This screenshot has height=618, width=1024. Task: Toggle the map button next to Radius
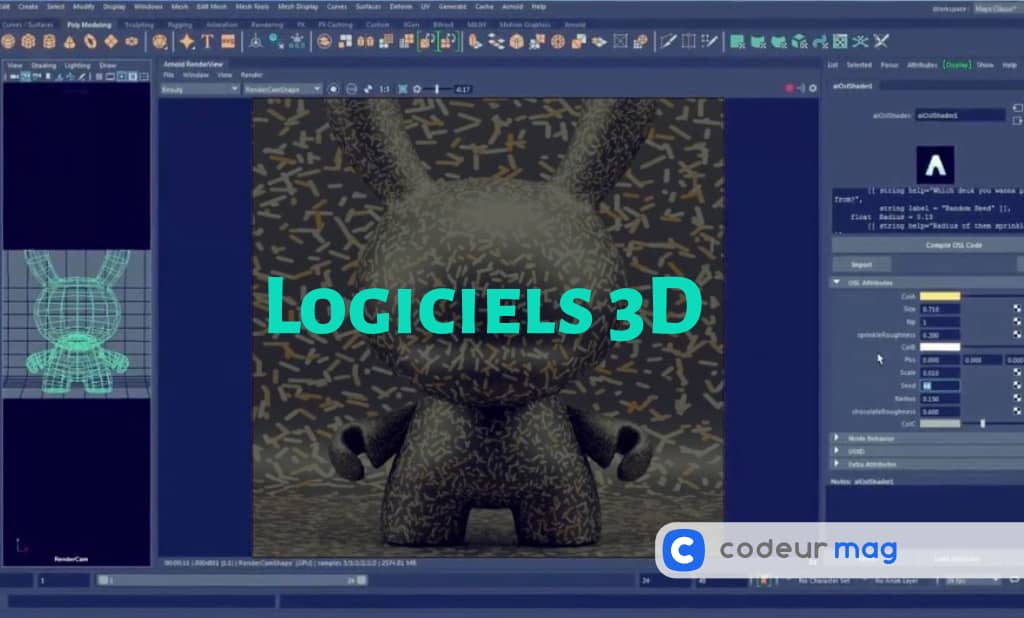(x=1017, y=398)
